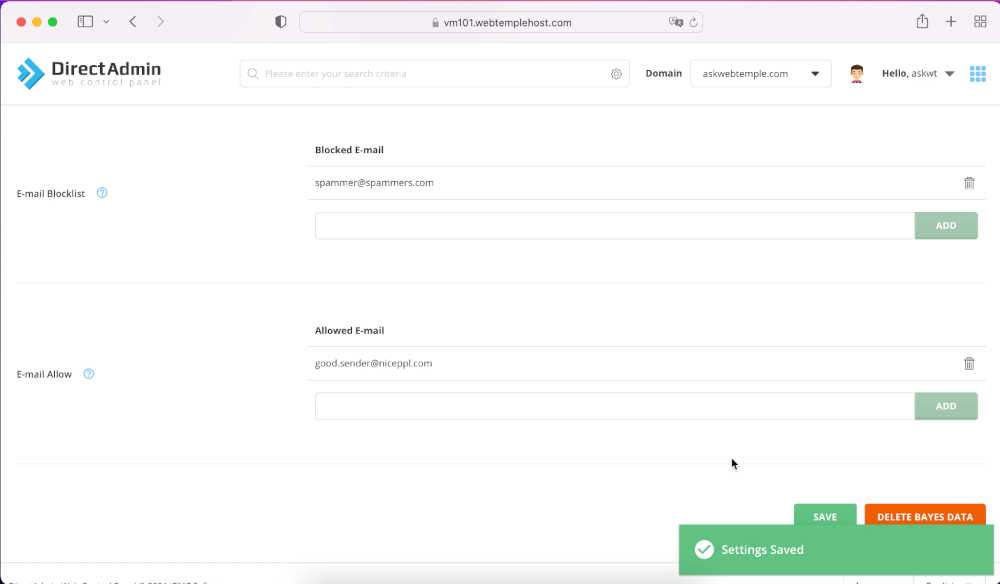Click the user avatar icon
Screen dimensions: 1000x584
coord(857,74)
